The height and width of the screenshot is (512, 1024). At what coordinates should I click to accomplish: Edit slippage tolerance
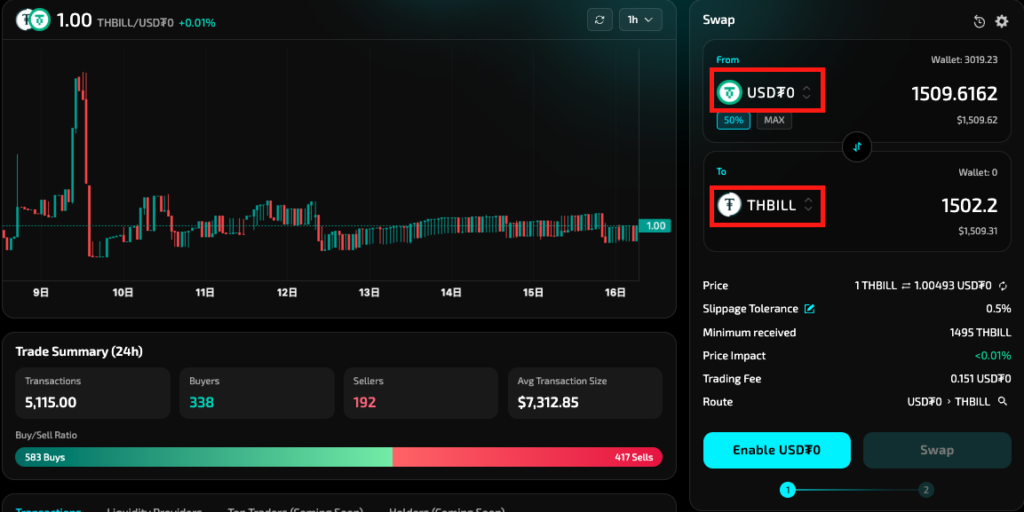pyautogui.click(x=810, y=309)
